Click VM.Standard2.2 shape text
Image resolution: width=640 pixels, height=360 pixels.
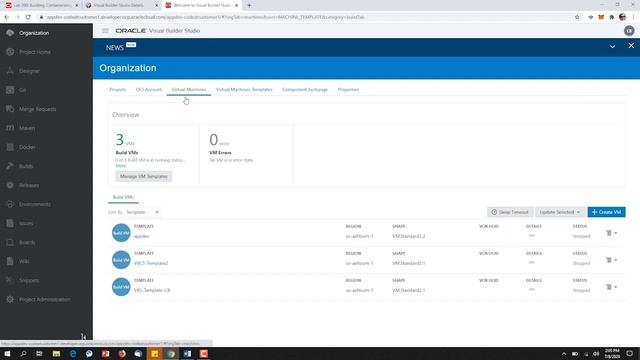coord(409,236)
